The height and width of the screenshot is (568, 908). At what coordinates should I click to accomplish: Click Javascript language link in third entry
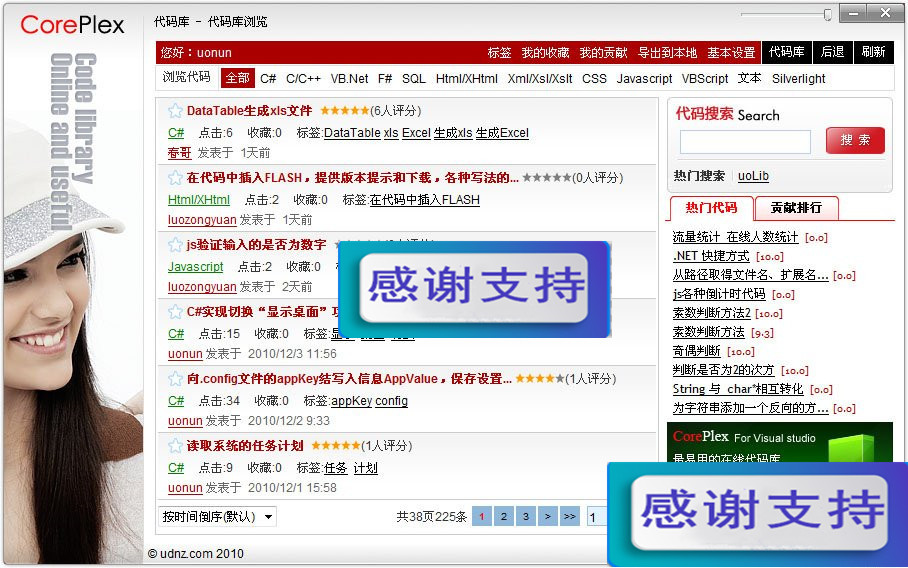(195, 267)
